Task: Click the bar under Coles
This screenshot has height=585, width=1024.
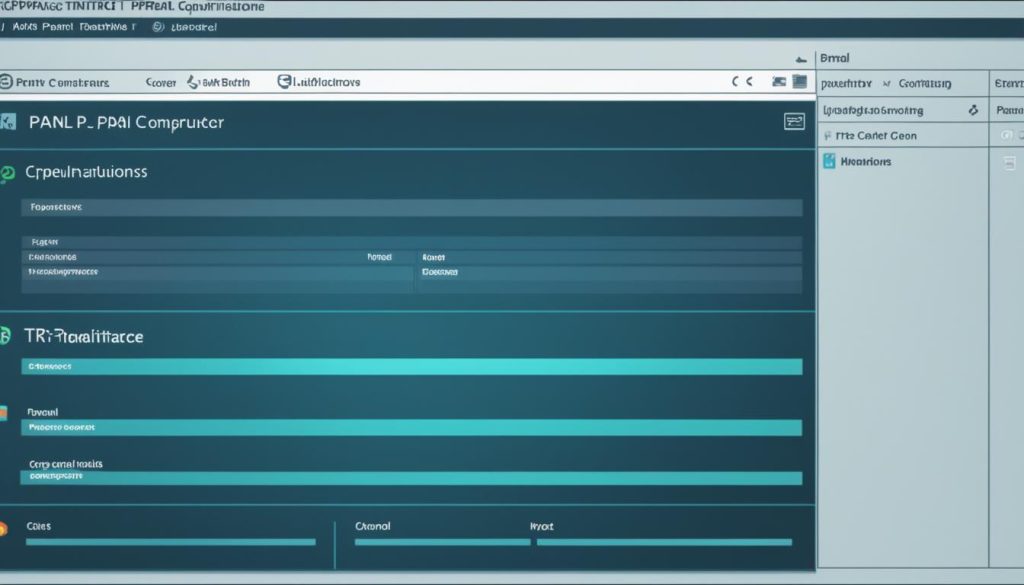Action: [170, 542]
